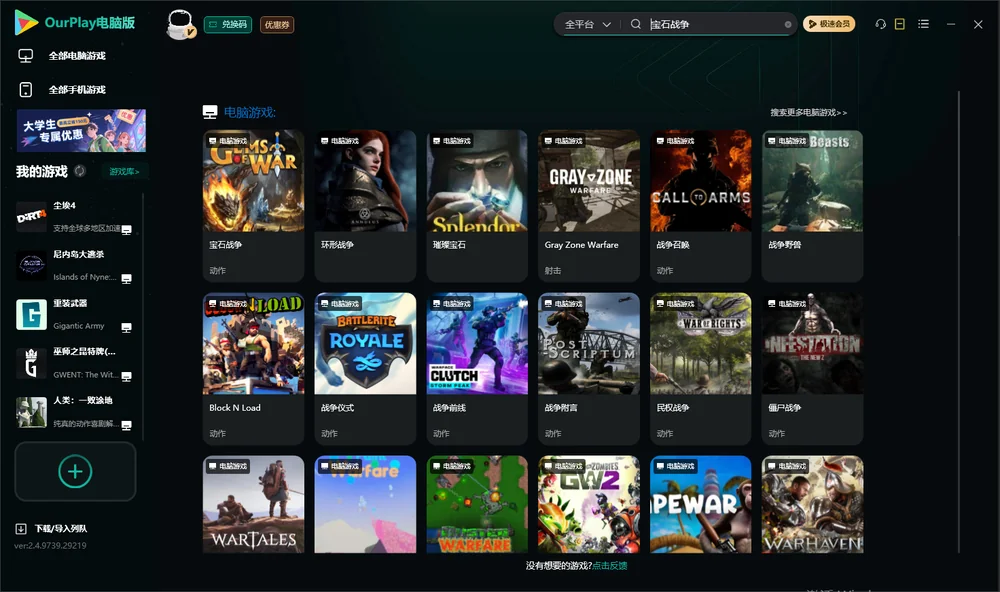Open the Mushroom Warfare tank card
This screenshot has width=1000, height=592.
click(477, 504)
